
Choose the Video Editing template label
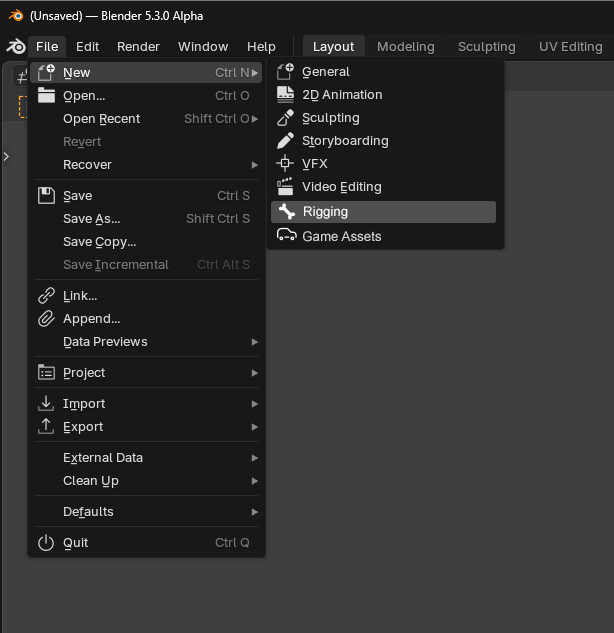(342, 187)
